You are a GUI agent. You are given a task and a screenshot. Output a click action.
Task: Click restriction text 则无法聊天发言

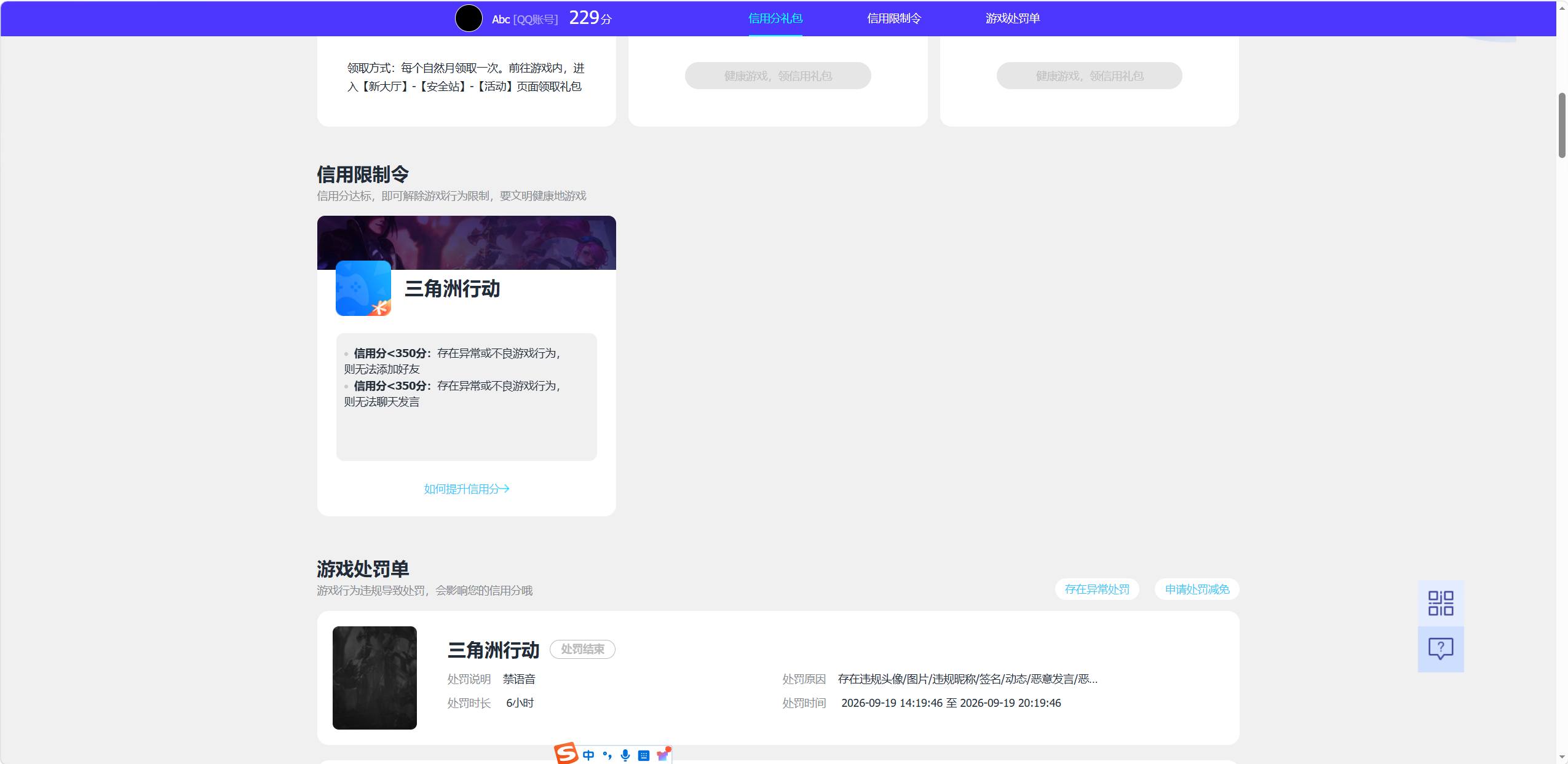tap(382, 402)
